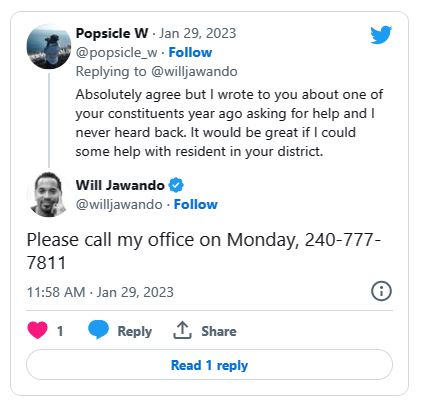Follow the @popsicle_w account
423x404 pixels.
tap(190, 52)
